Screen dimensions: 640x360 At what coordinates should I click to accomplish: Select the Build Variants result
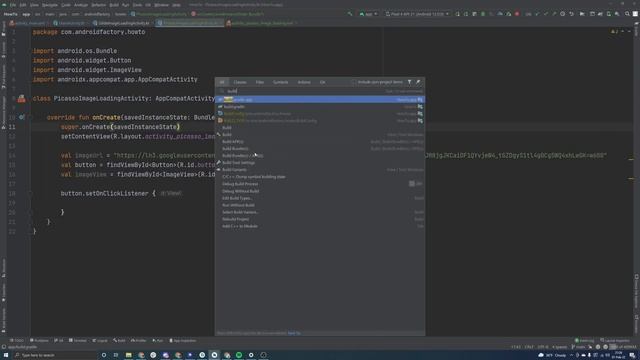[320, 170]
